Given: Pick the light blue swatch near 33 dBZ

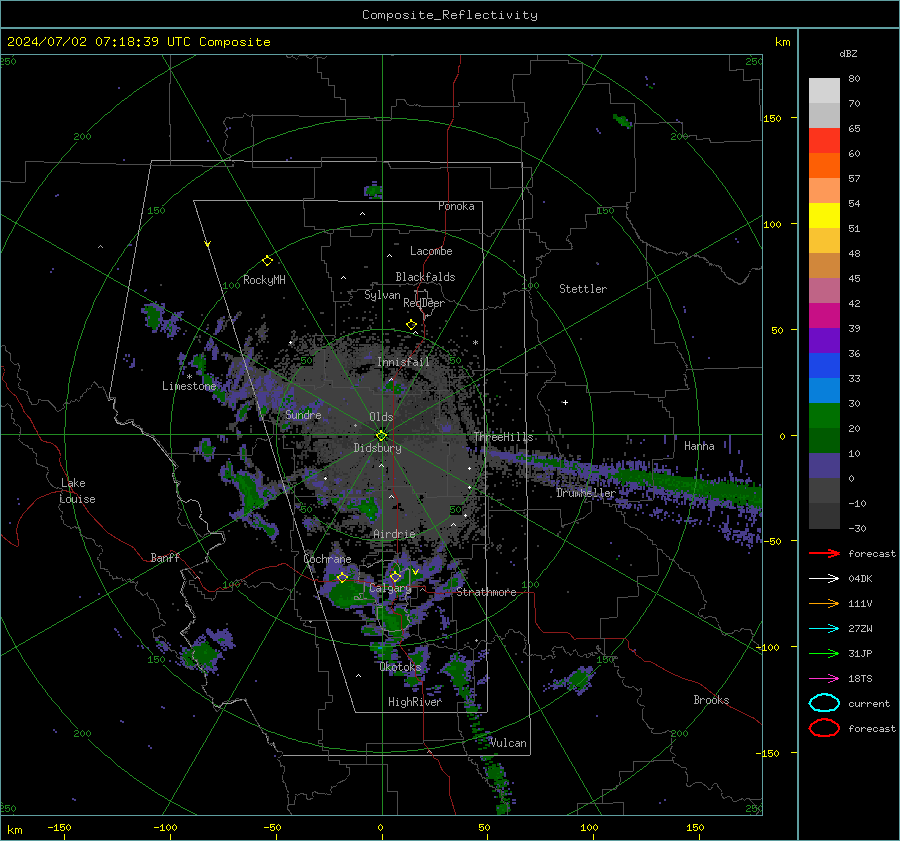Looking at the screenshot, I should click(x=824, y=390).
